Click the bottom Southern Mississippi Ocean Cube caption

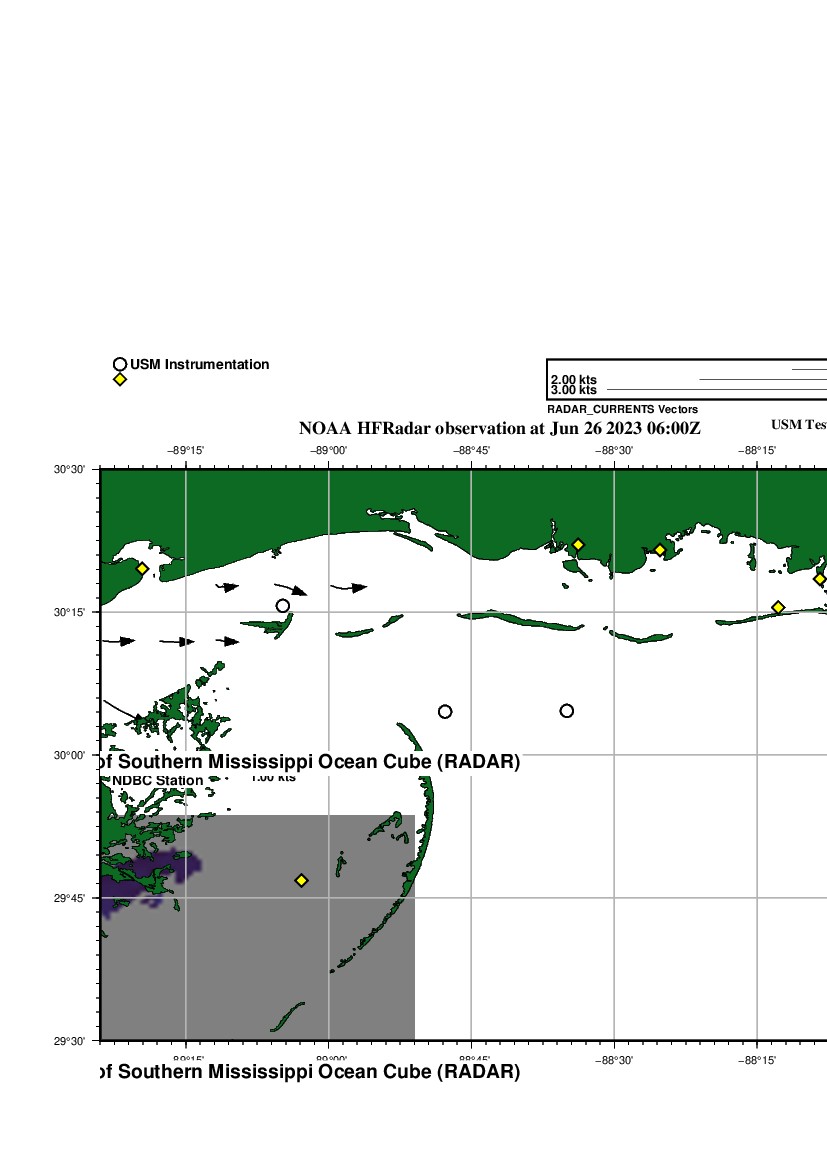[x=310, y=1072]
